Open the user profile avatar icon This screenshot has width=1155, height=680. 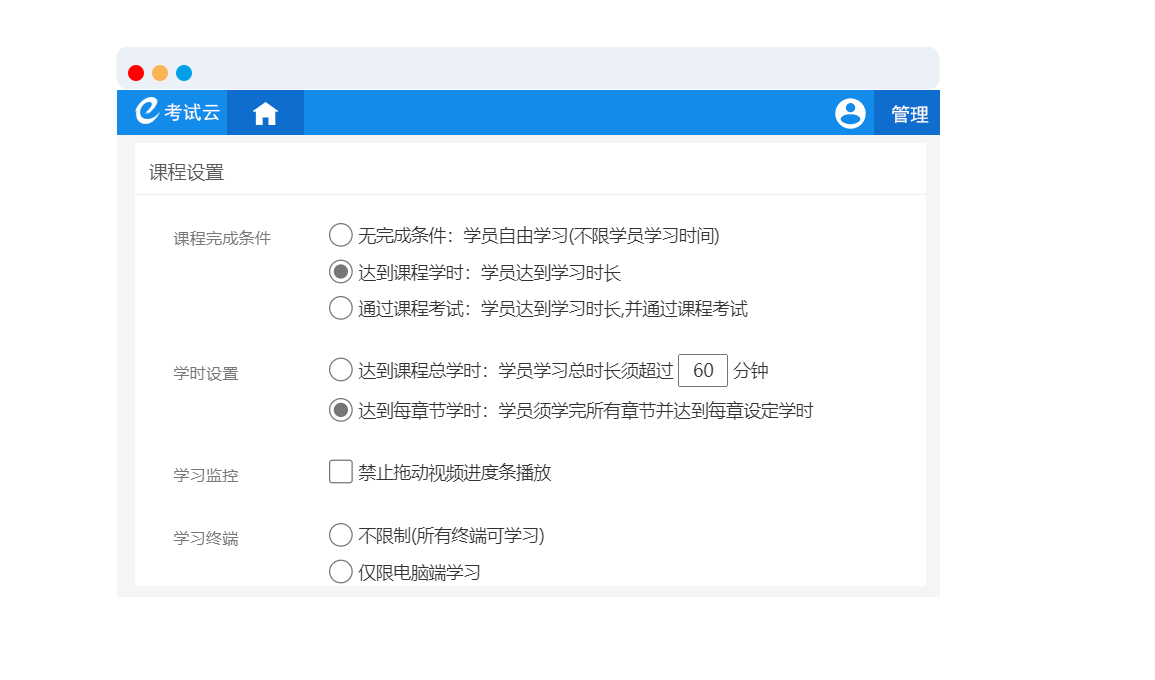850,113
